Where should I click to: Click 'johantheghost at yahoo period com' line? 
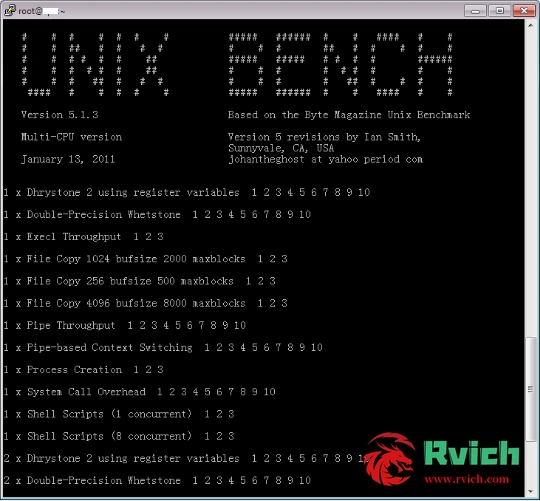(325, 159)
